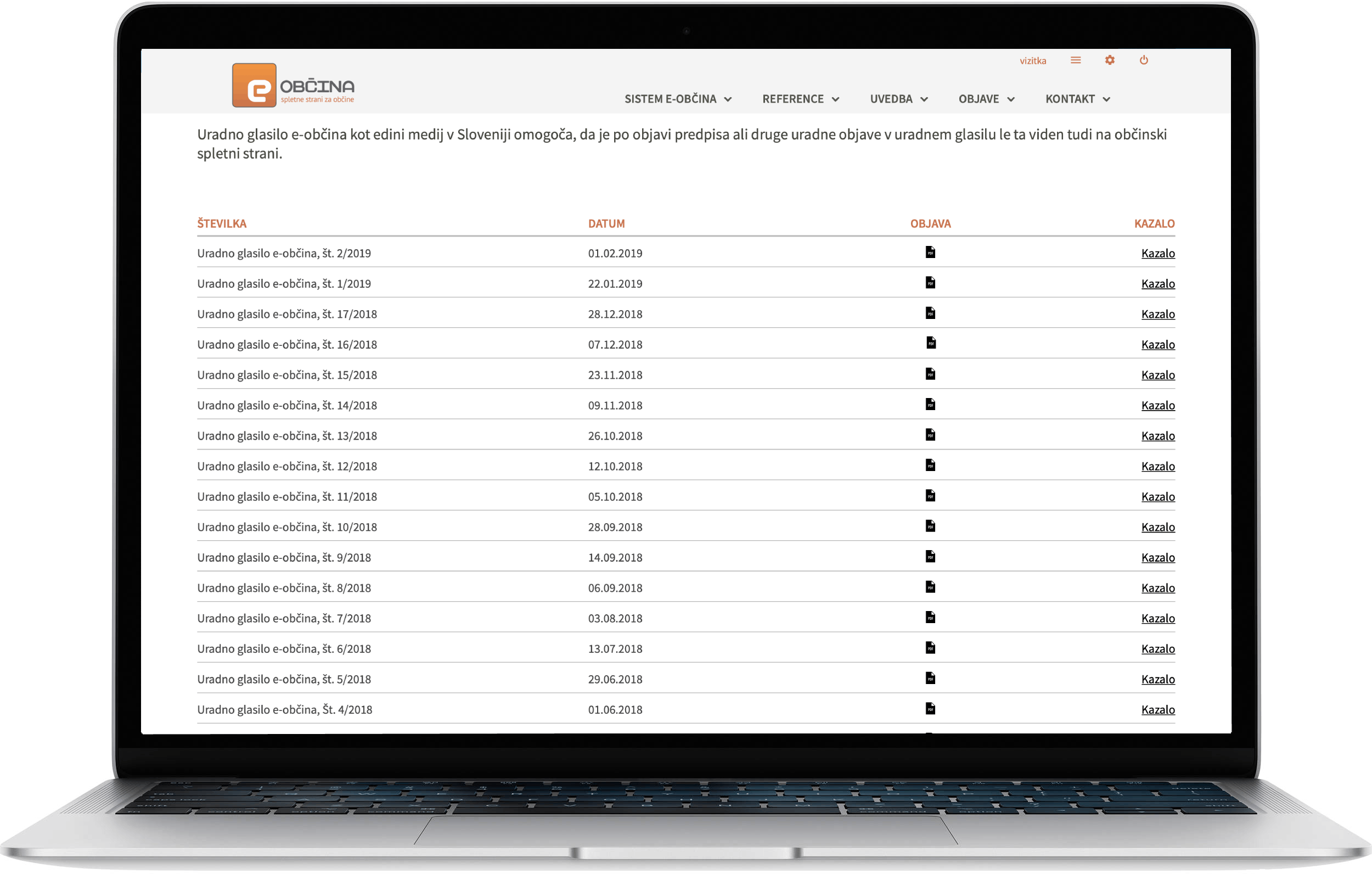Click the settings gear icon

[x=1109, y=60]
